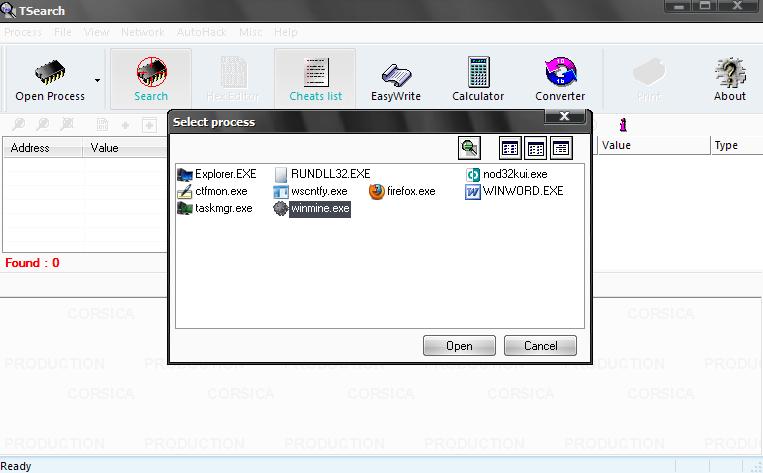Click Cancel in the Select process dialog
Viewport: 763px width, 473px height.
click(x=540, y=346)
